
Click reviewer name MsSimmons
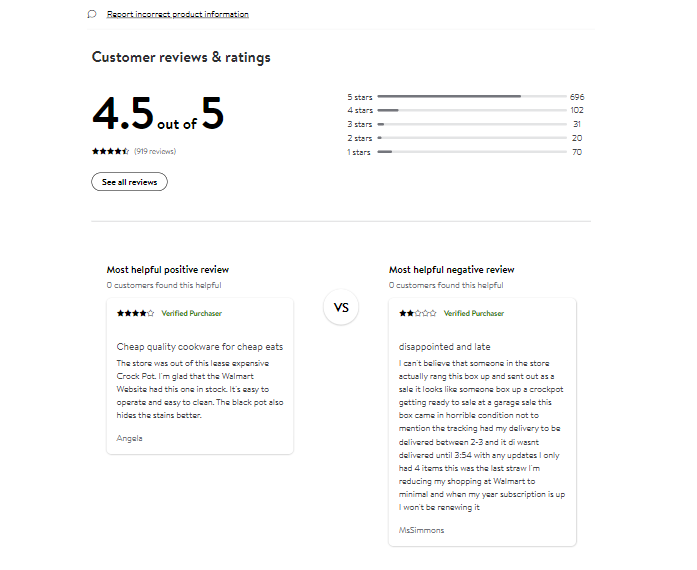click(x=421, y=530)
